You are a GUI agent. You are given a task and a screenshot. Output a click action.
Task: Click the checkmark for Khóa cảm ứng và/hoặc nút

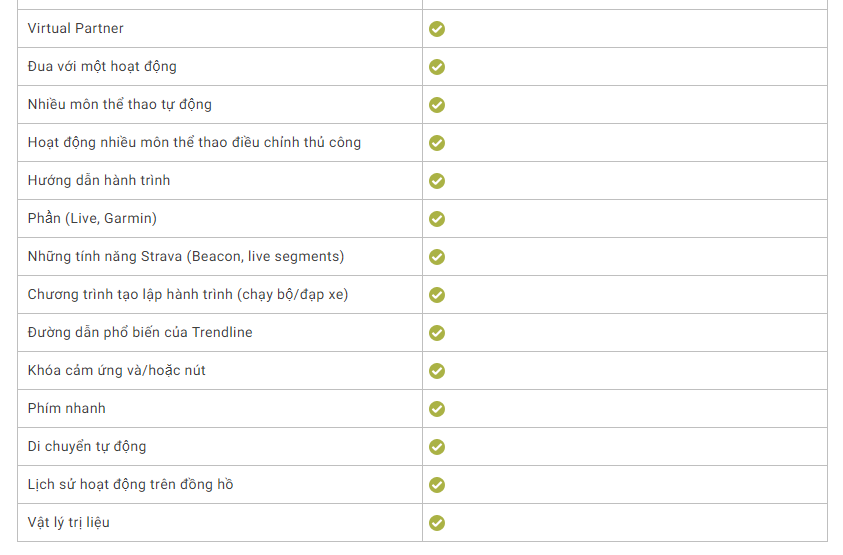437,371
